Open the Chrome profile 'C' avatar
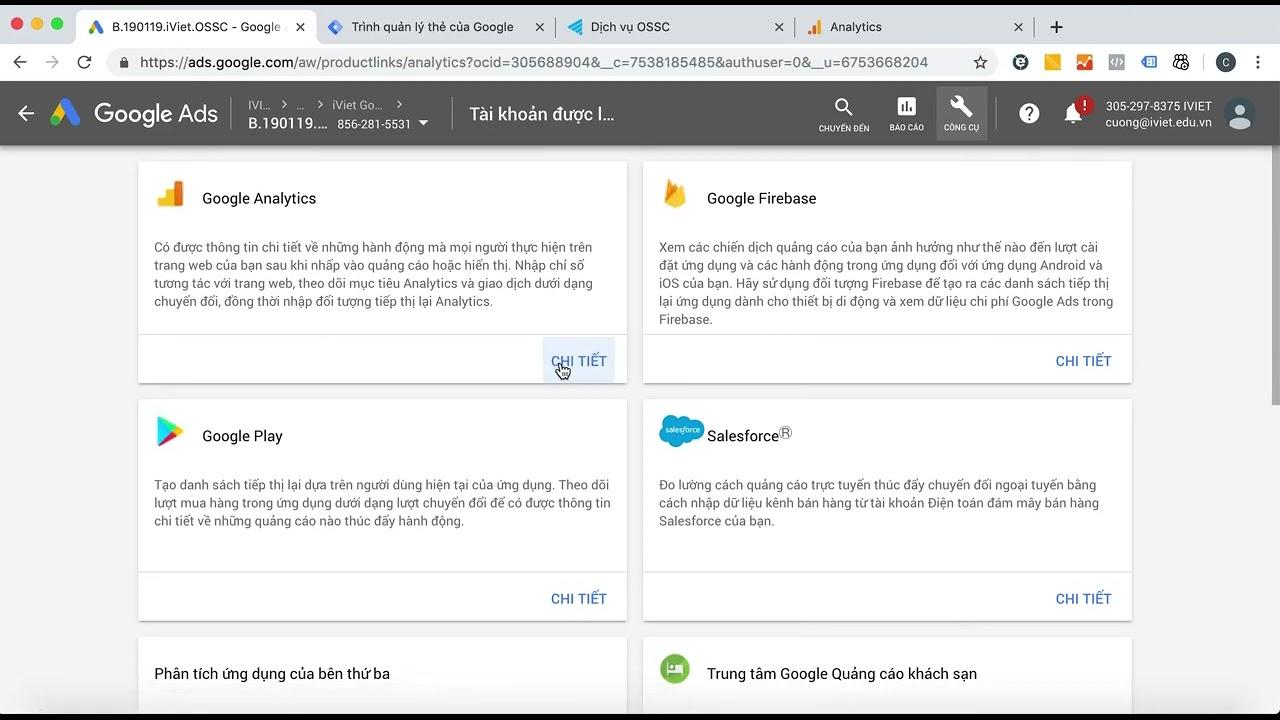Image resolution: width=1280 pixels, height=720 pixels. [1226, 62]
